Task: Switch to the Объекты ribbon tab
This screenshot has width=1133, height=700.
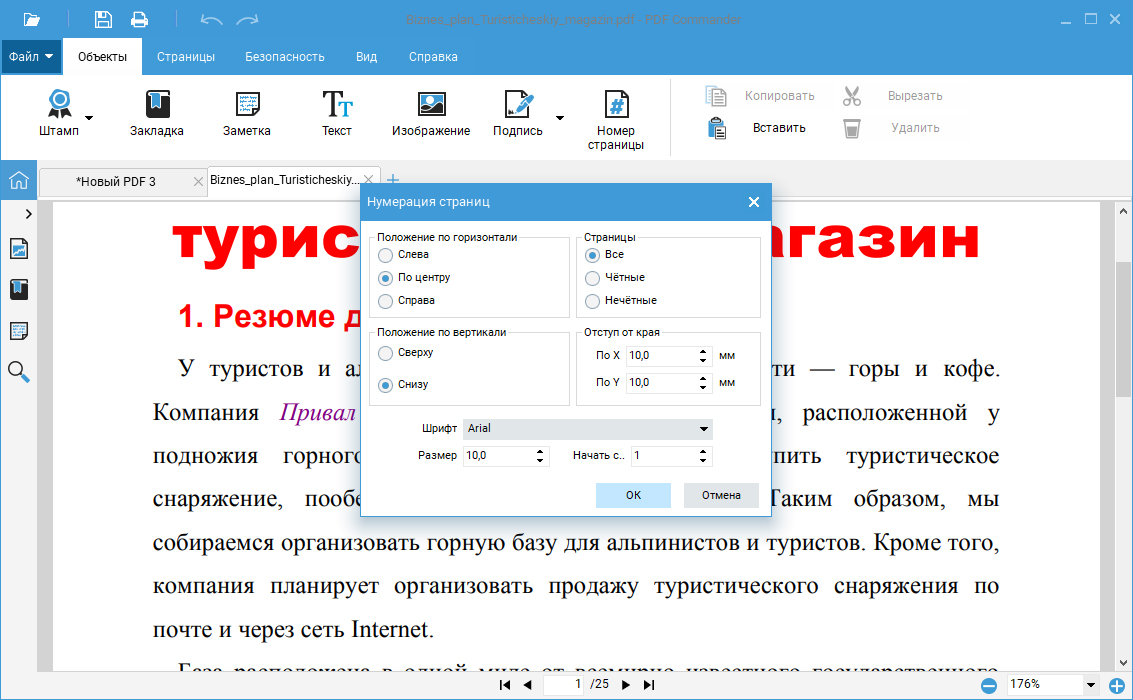Action: point(102,56)
